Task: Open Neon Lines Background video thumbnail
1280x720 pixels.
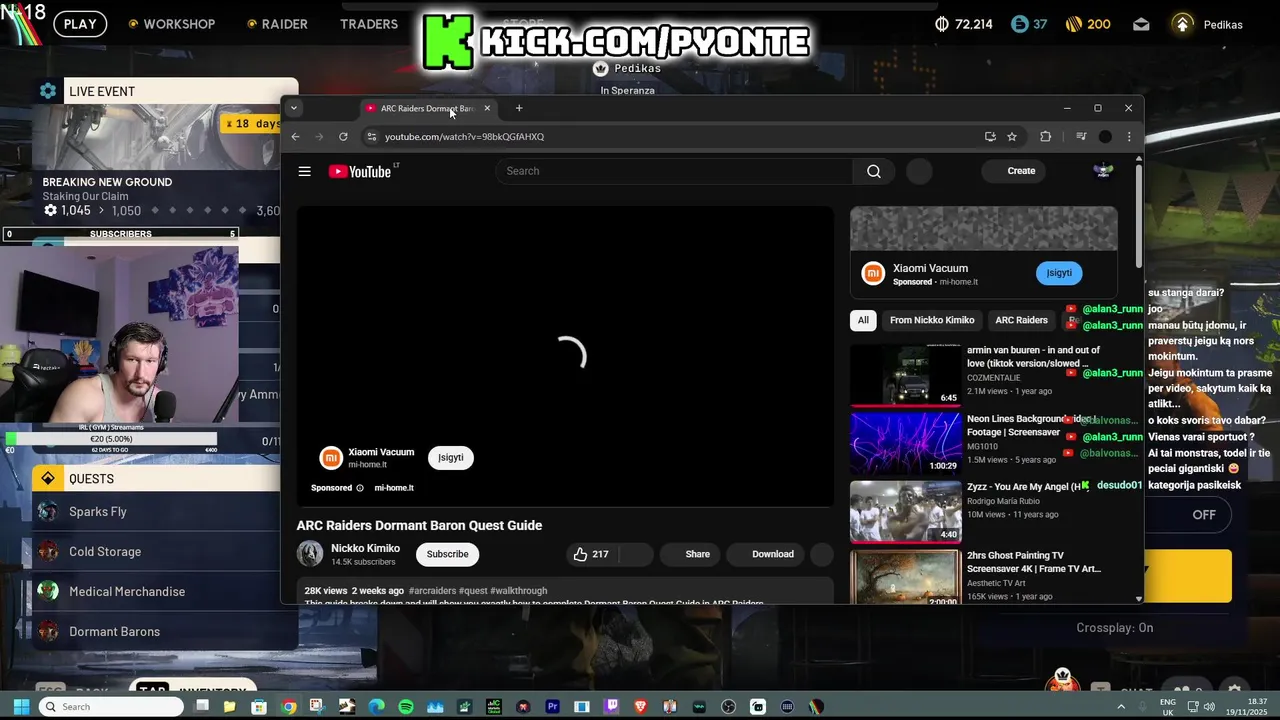Action: coord(906,443)
